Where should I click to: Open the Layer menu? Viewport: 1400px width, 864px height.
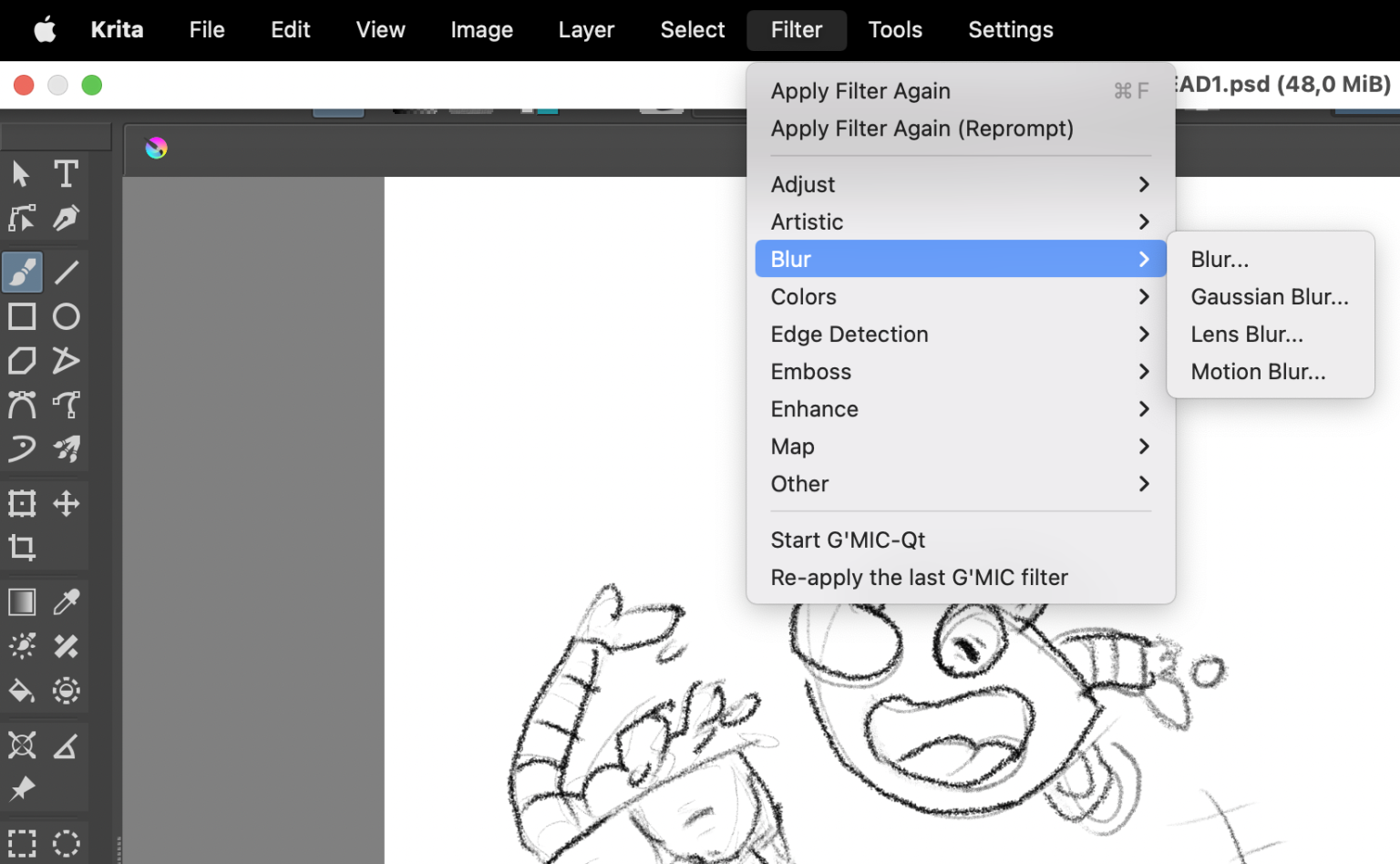(x=586, y=29)
